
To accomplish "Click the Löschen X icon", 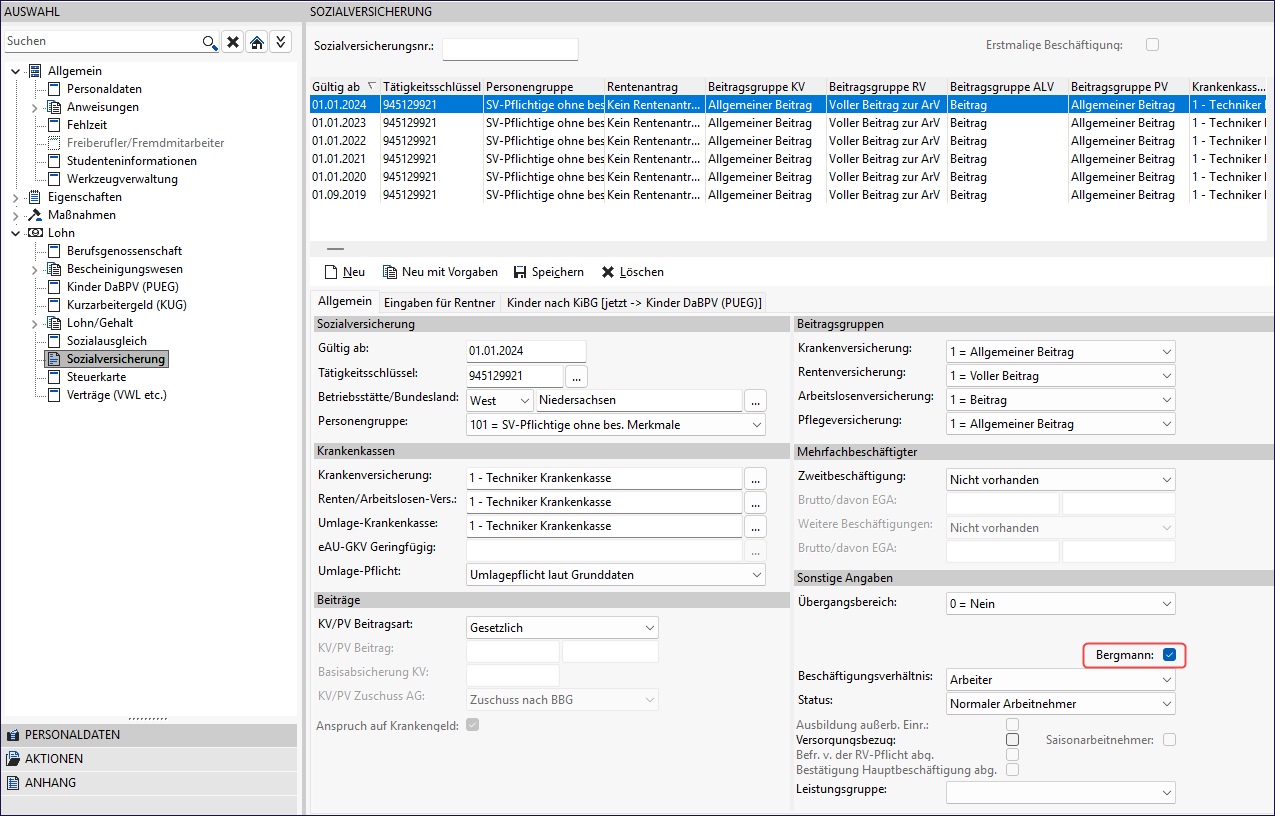I will (607, 272).
